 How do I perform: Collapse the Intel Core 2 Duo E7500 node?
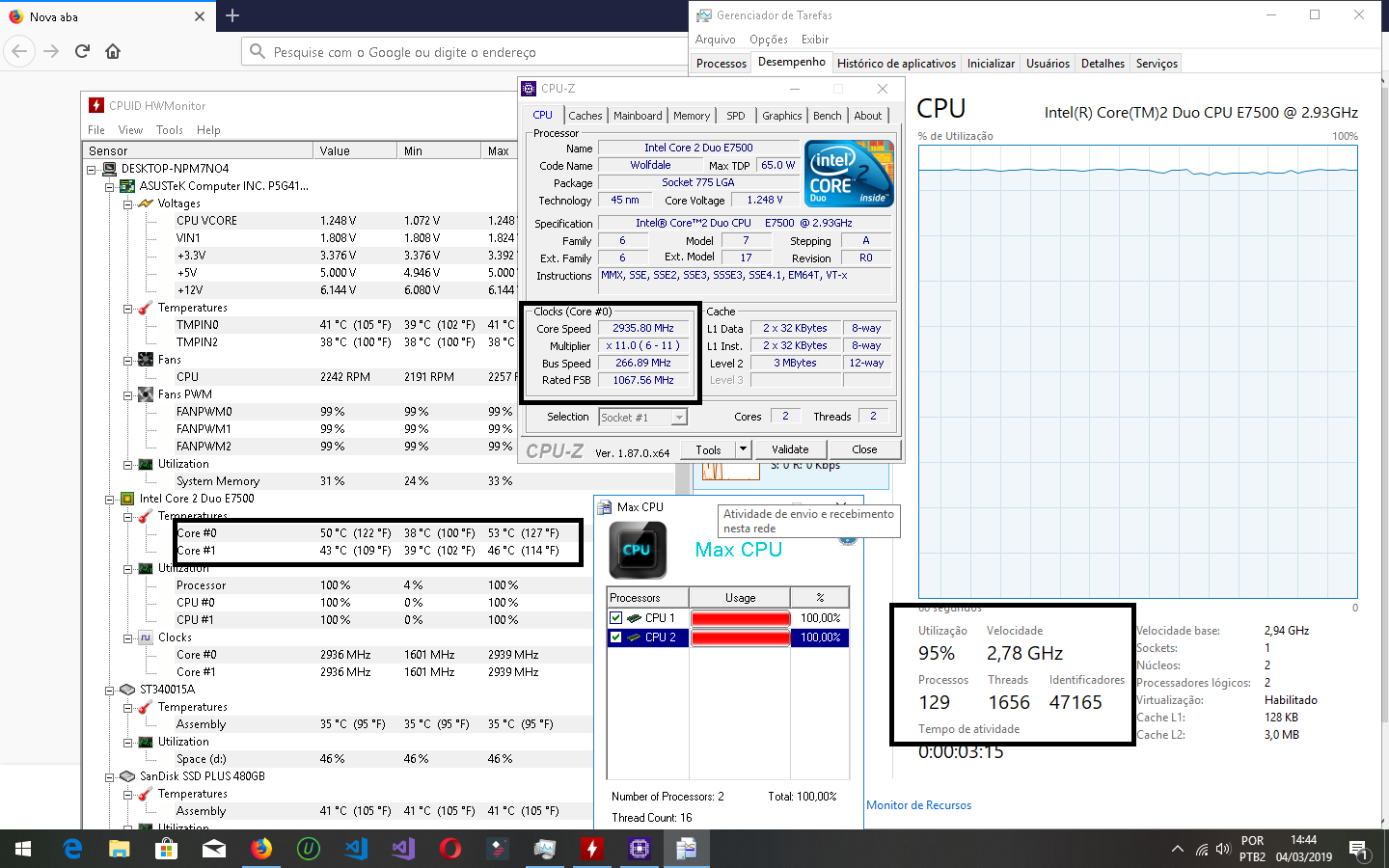click(110, 499)
